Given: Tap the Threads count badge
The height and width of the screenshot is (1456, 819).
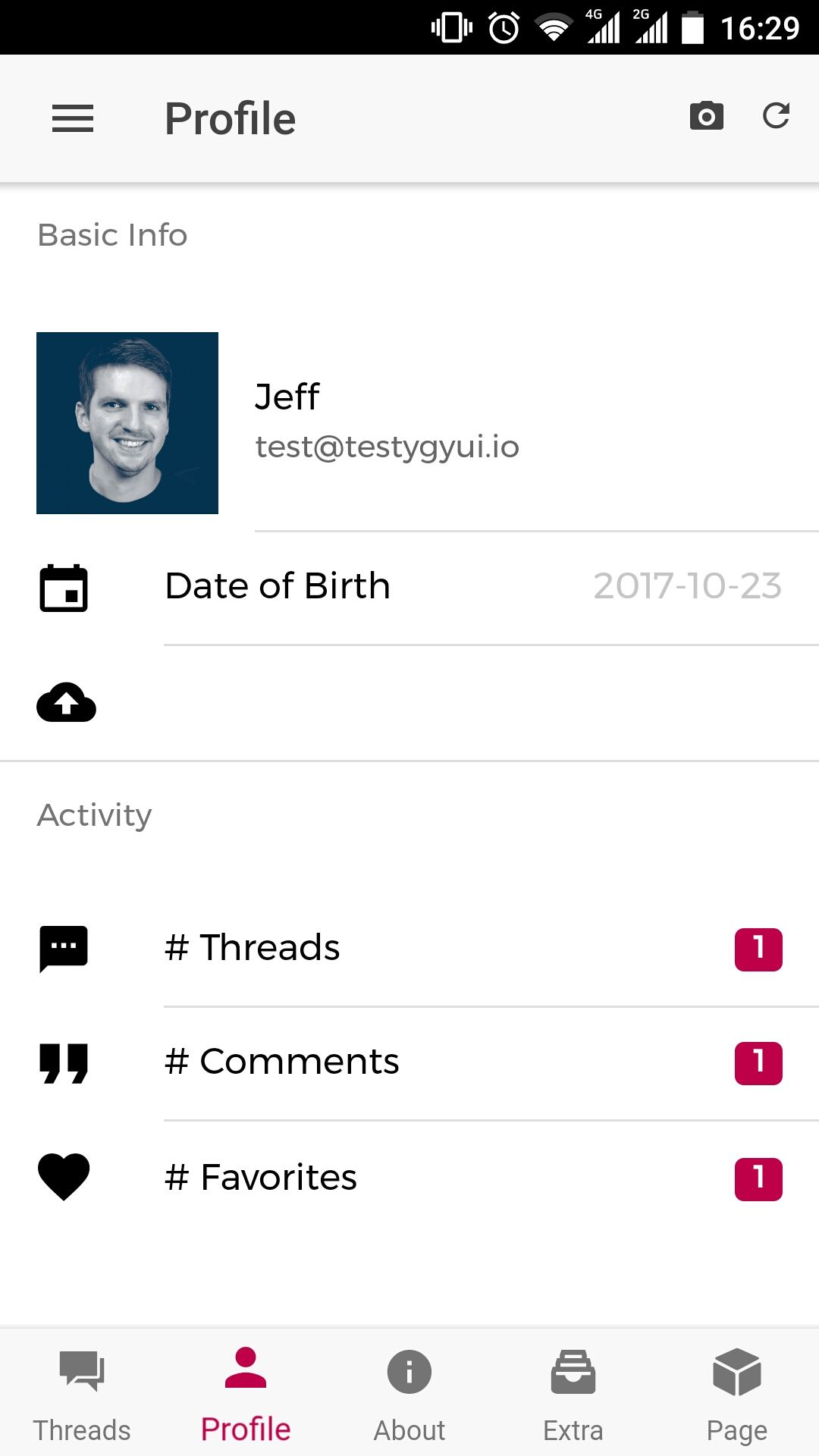Looking at the screenshot, I should pos(758,949).
